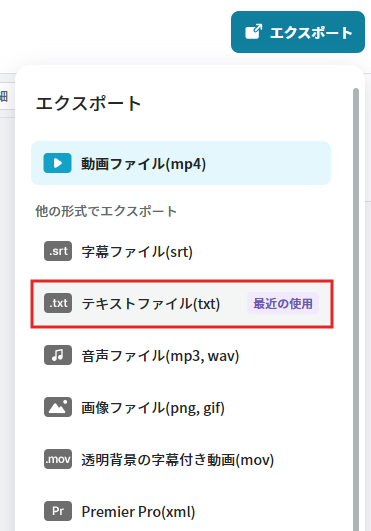The image size is (371, 531).
Task: Select 画像ファイル(png, gif) export option
Action: [x=181, y=407]
